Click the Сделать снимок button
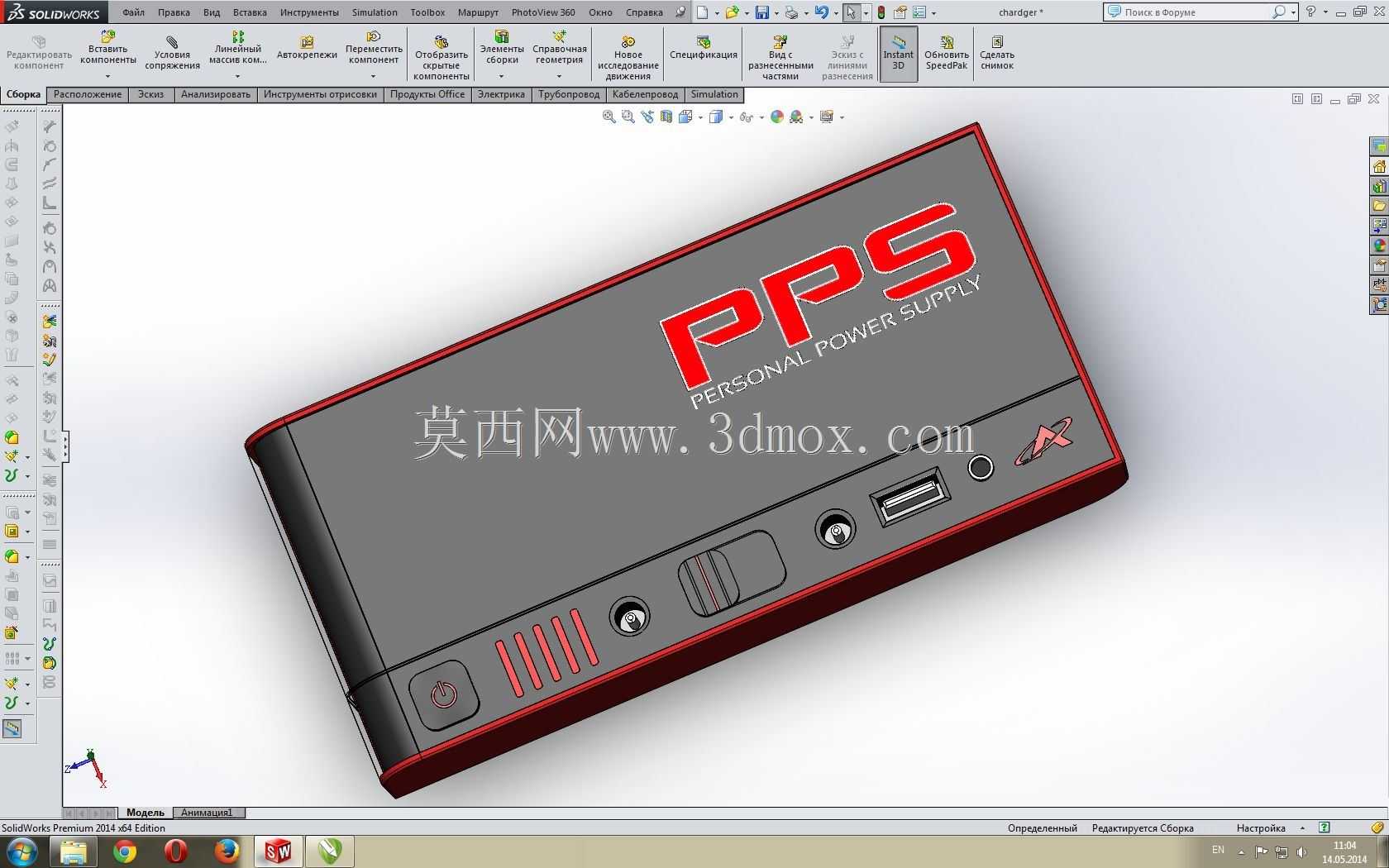1389x868 pixels. click(x=997, y=54)
